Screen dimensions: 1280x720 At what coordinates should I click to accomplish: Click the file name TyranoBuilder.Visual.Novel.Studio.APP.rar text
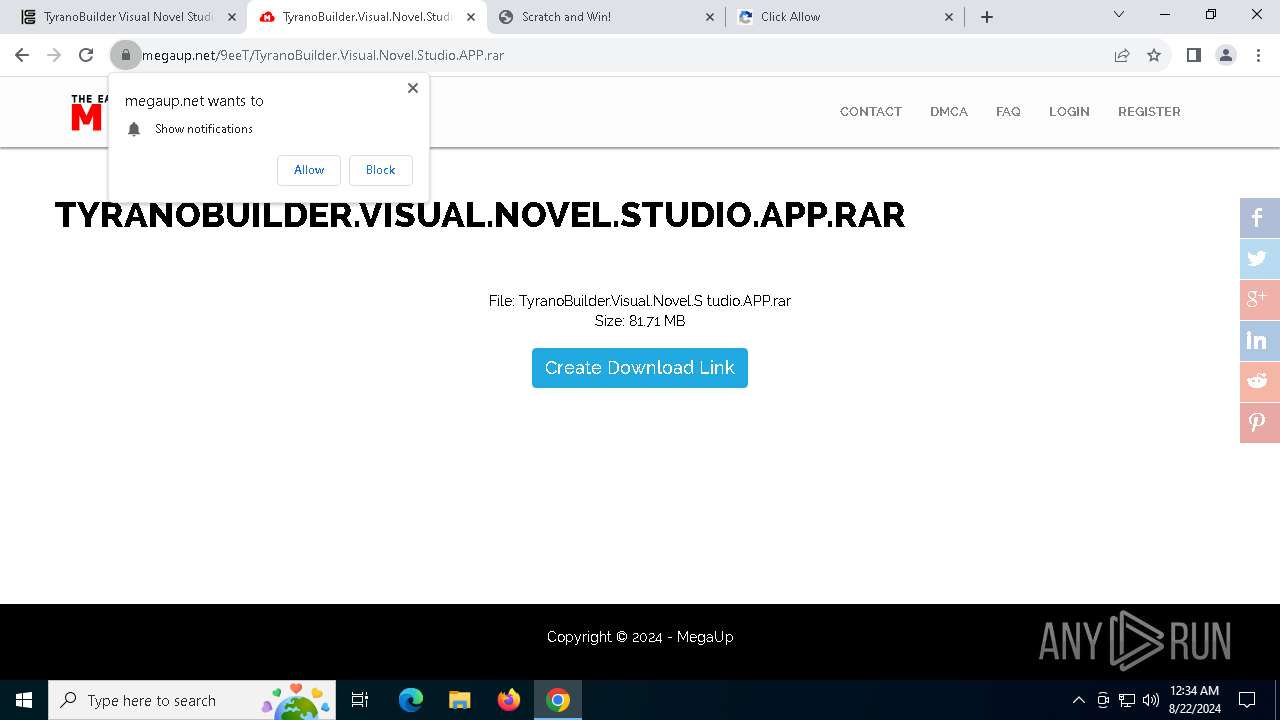tap(655, 301)
